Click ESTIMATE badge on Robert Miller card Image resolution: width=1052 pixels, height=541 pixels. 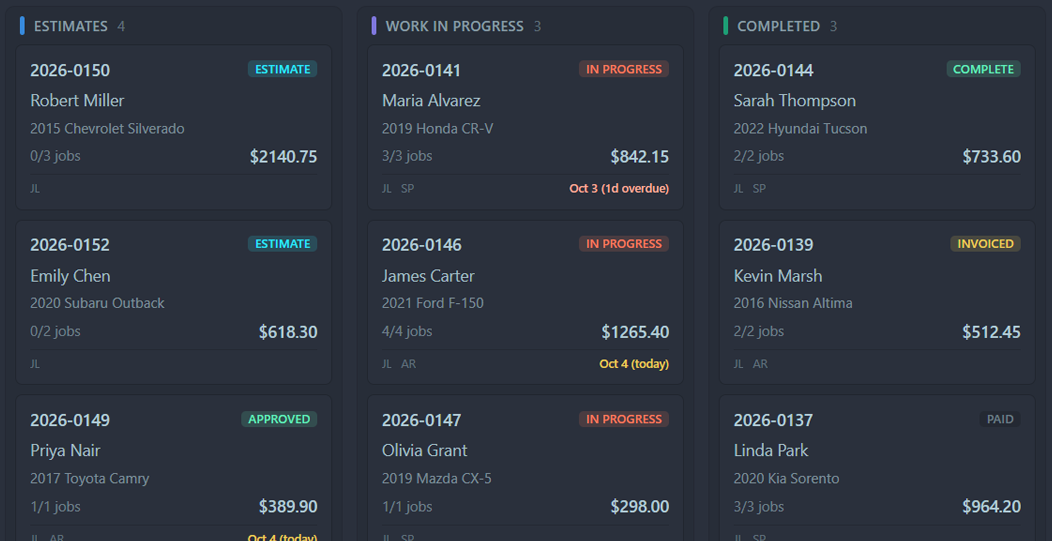click(x=282, y=69)
